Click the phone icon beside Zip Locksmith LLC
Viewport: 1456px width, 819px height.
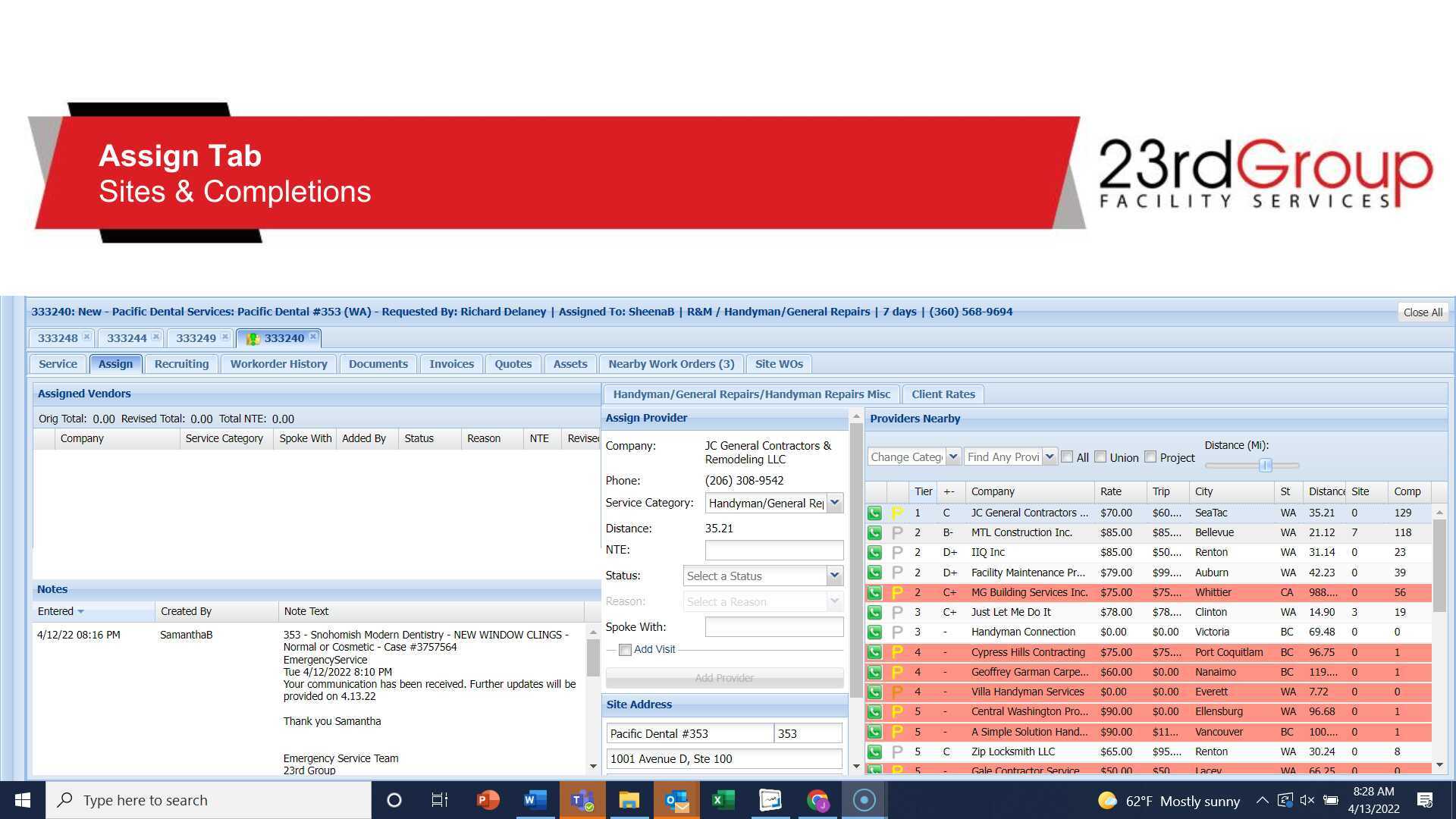point(875,752)
